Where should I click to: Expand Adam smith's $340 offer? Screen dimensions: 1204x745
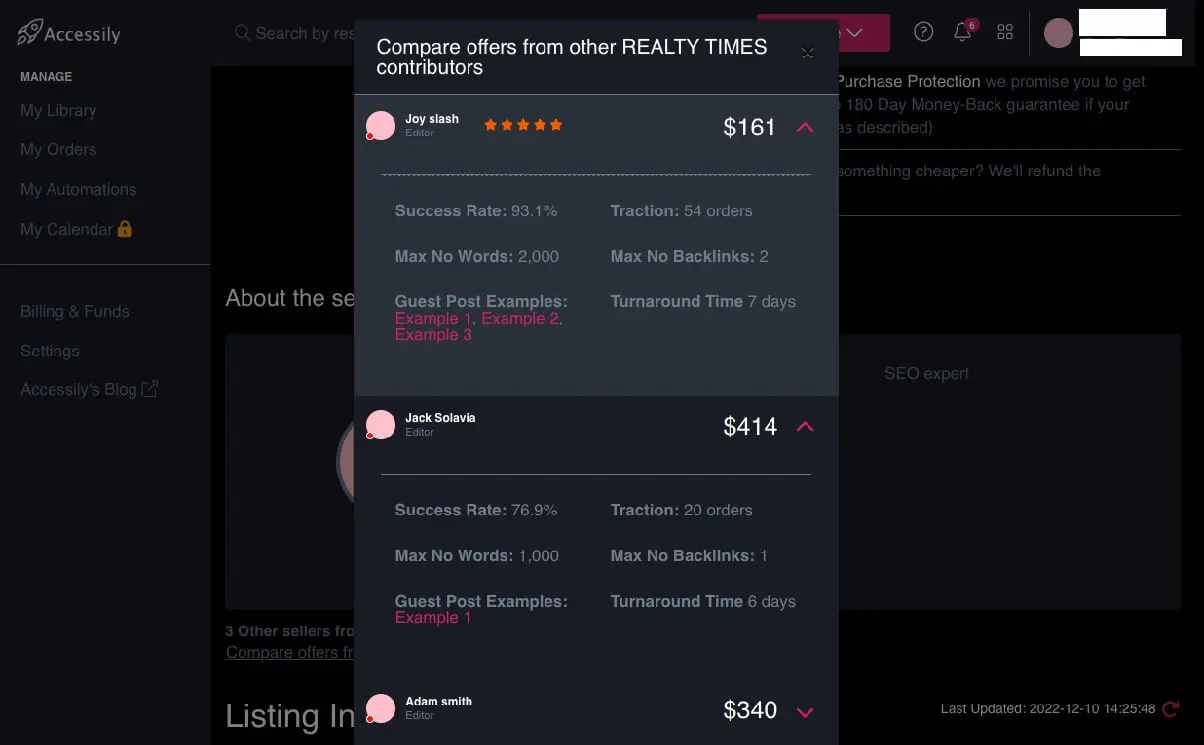[805, 711]
